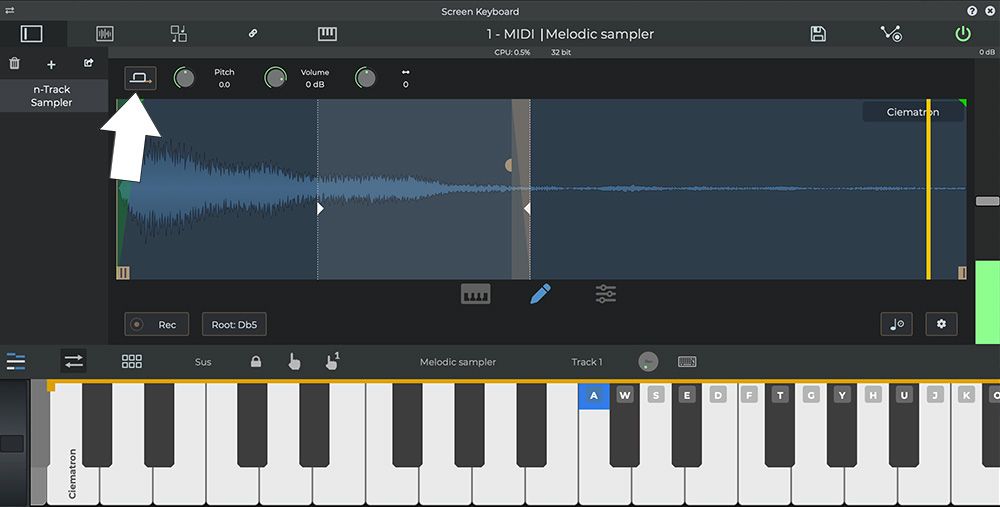
Task: Open the sliders settings tab
Action: (605, 294)
